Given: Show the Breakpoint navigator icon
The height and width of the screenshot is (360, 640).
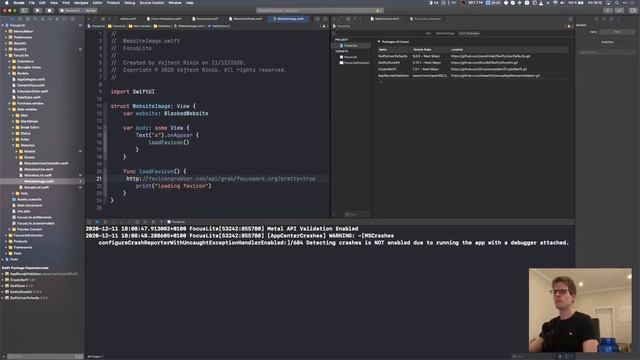Looking at the screenshot, I should [x=65, y=19].
